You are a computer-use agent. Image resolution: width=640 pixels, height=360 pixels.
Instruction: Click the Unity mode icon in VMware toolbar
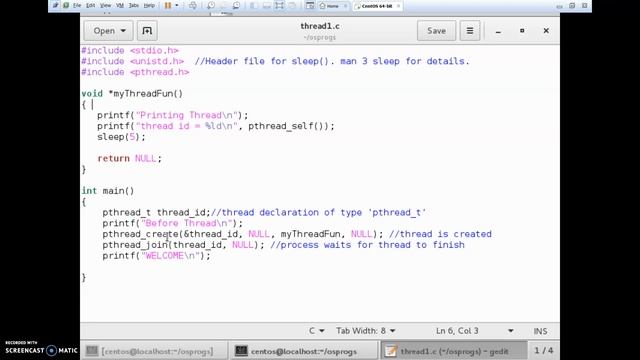click(x=292, y=6)
